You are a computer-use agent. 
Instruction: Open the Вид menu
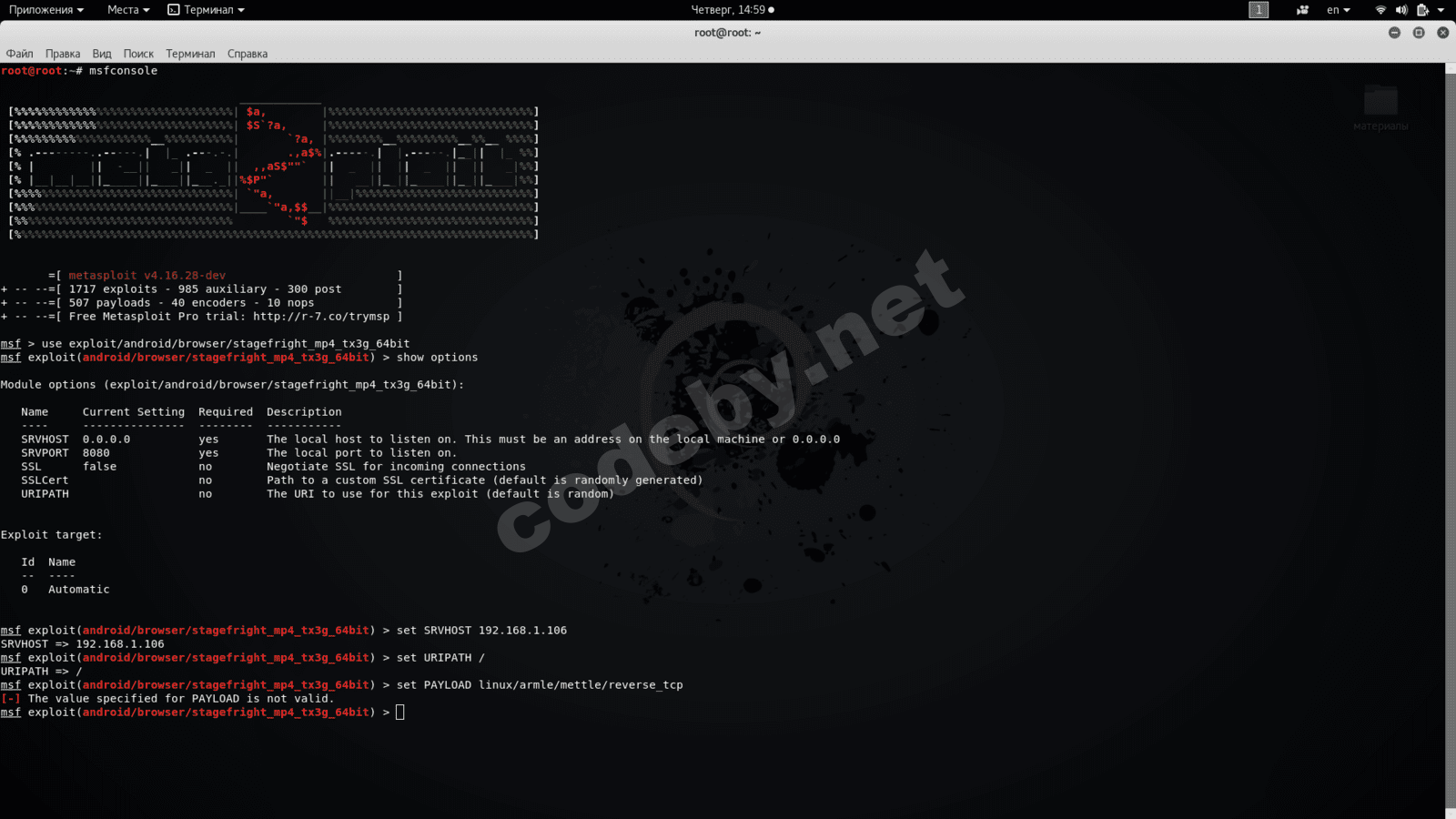click(102, 54)
